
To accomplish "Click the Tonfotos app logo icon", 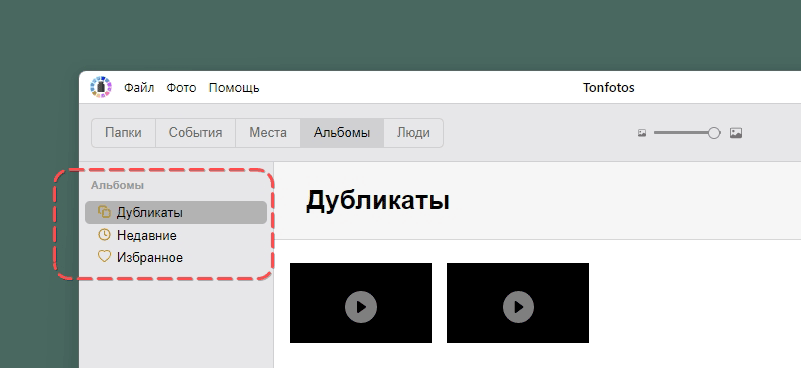I will point(101,87).
